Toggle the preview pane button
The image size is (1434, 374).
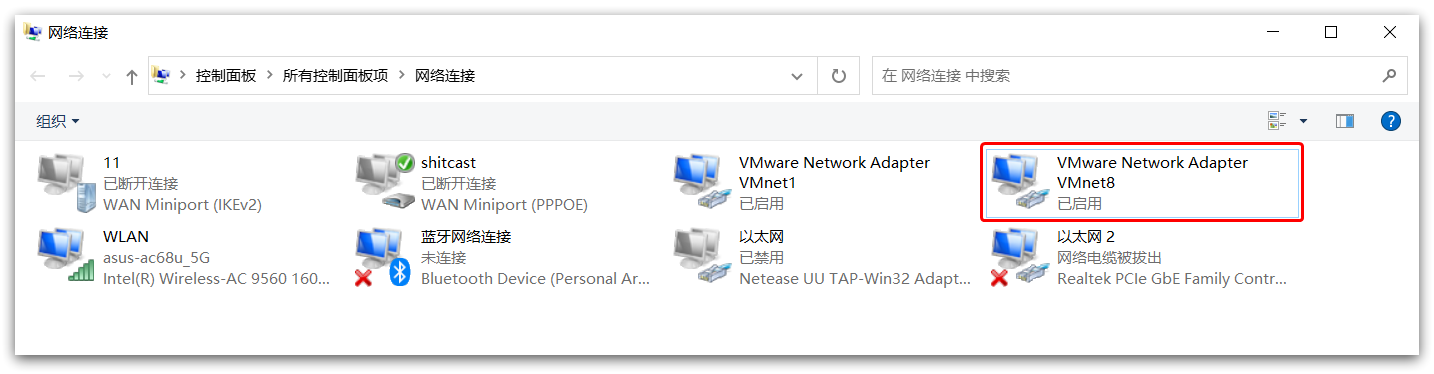(x=1345, y=121)
